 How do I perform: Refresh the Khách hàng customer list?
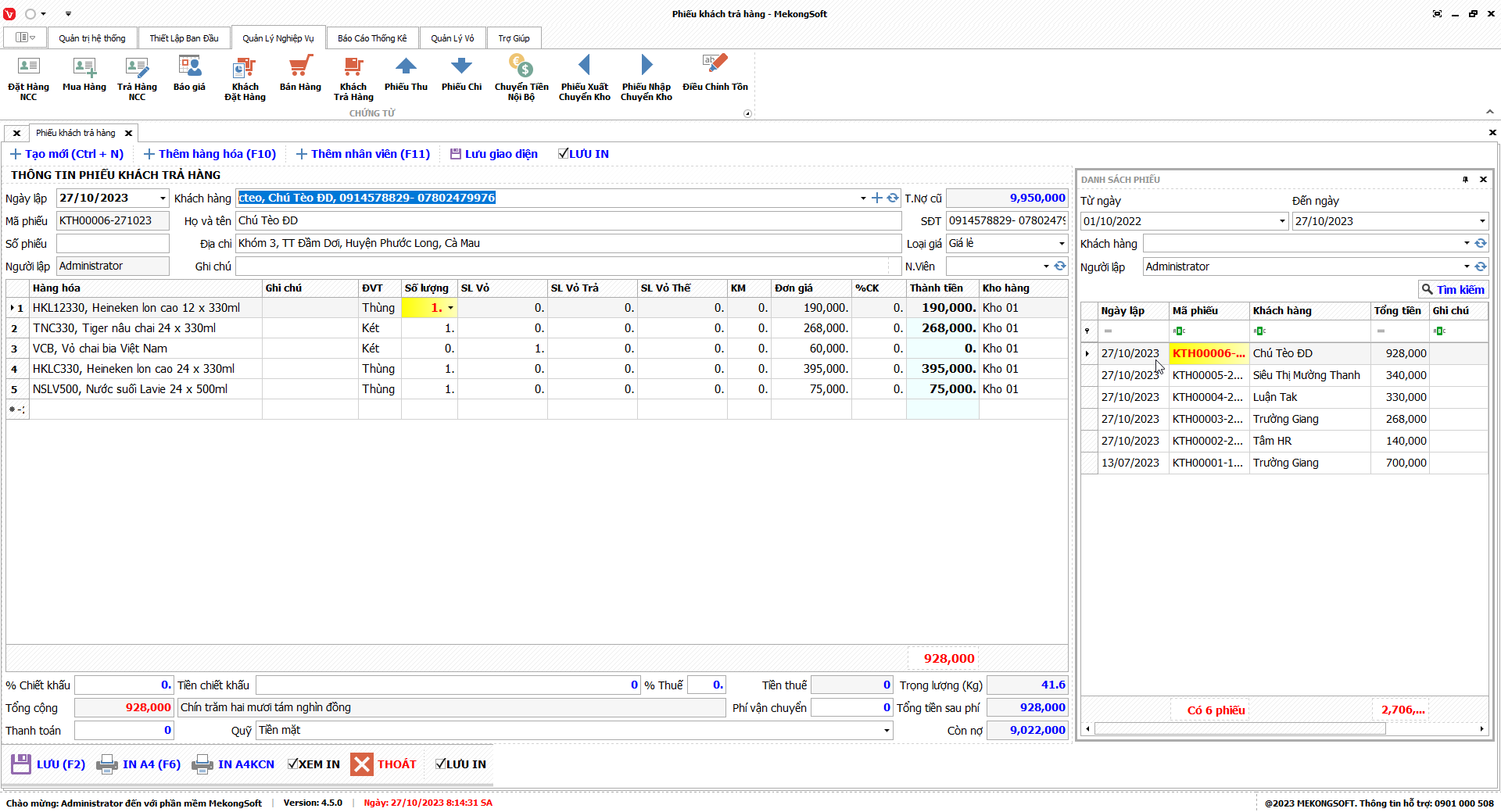coord(893,199)
